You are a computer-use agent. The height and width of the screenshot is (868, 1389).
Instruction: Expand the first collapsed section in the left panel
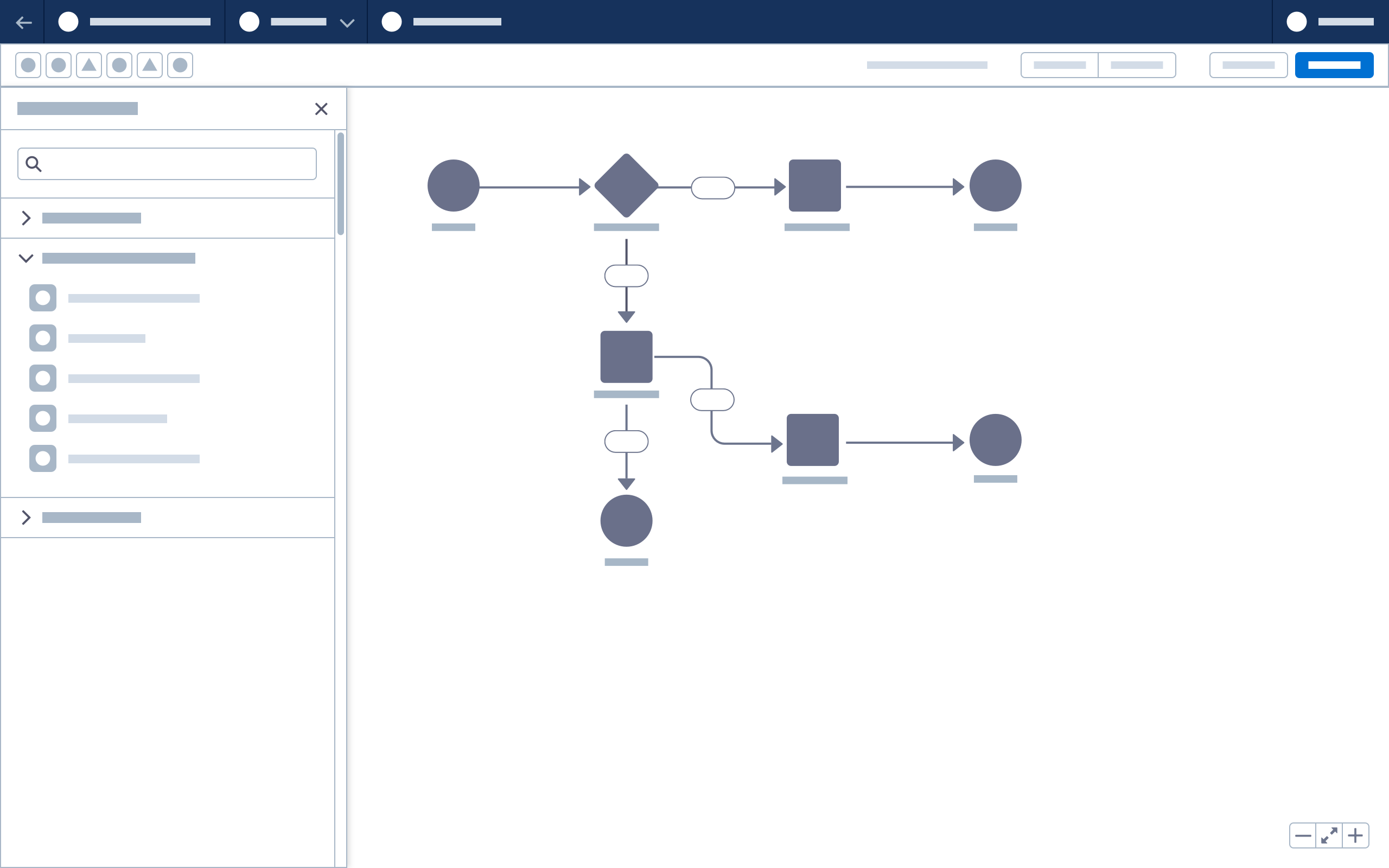click(26, 218)
